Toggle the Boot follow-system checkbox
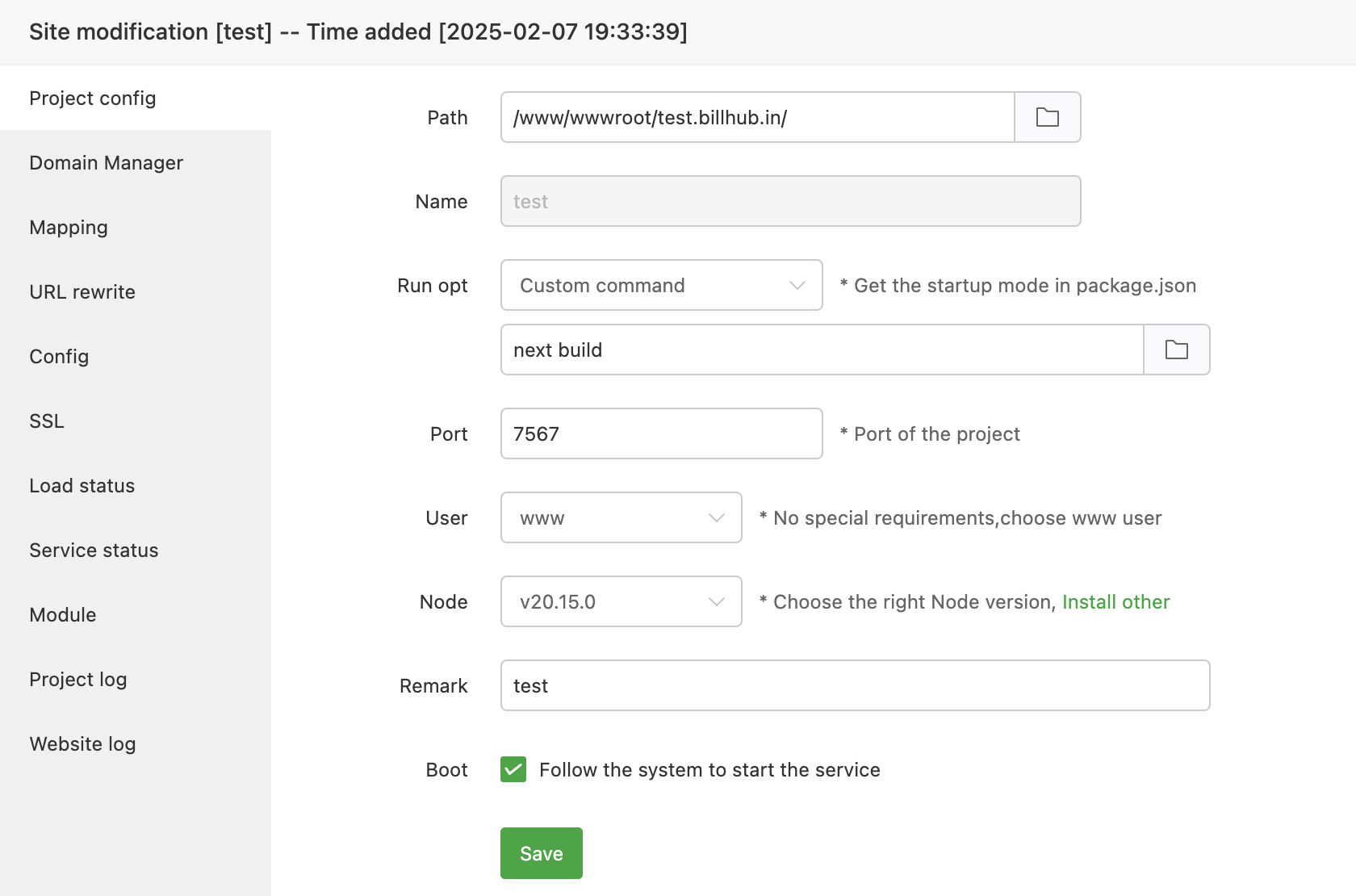 [513, 769]
